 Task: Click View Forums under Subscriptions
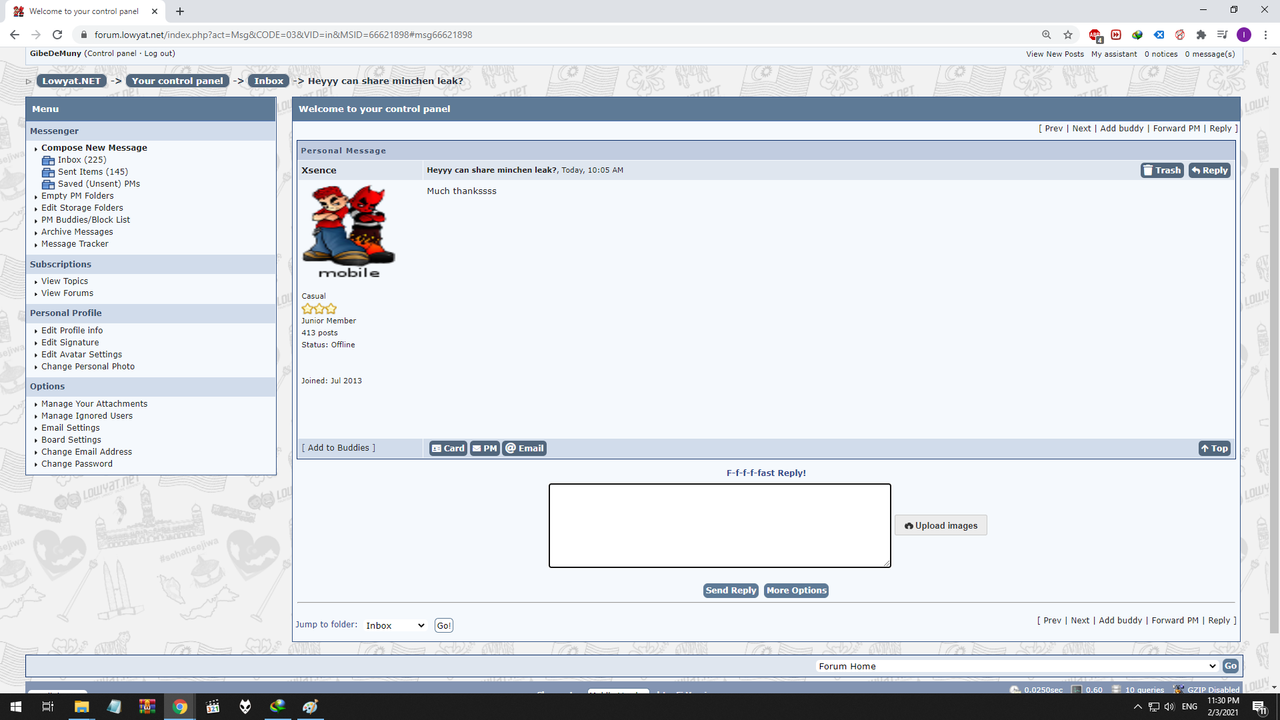pyautogui.click(x=67, y=293)
